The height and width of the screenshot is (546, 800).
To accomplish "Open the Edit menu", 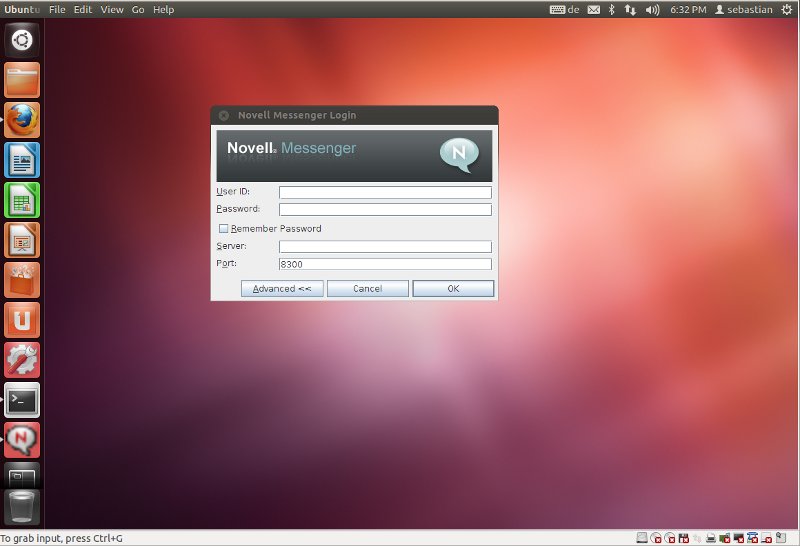I will (83, 10).
